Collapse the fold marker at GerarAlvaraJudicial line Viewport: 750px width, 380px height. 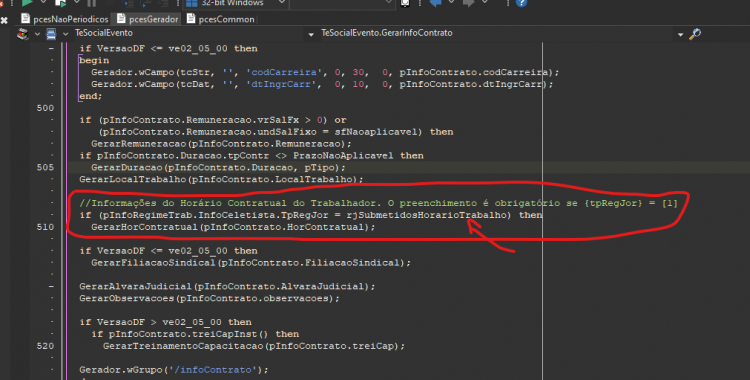51,286
